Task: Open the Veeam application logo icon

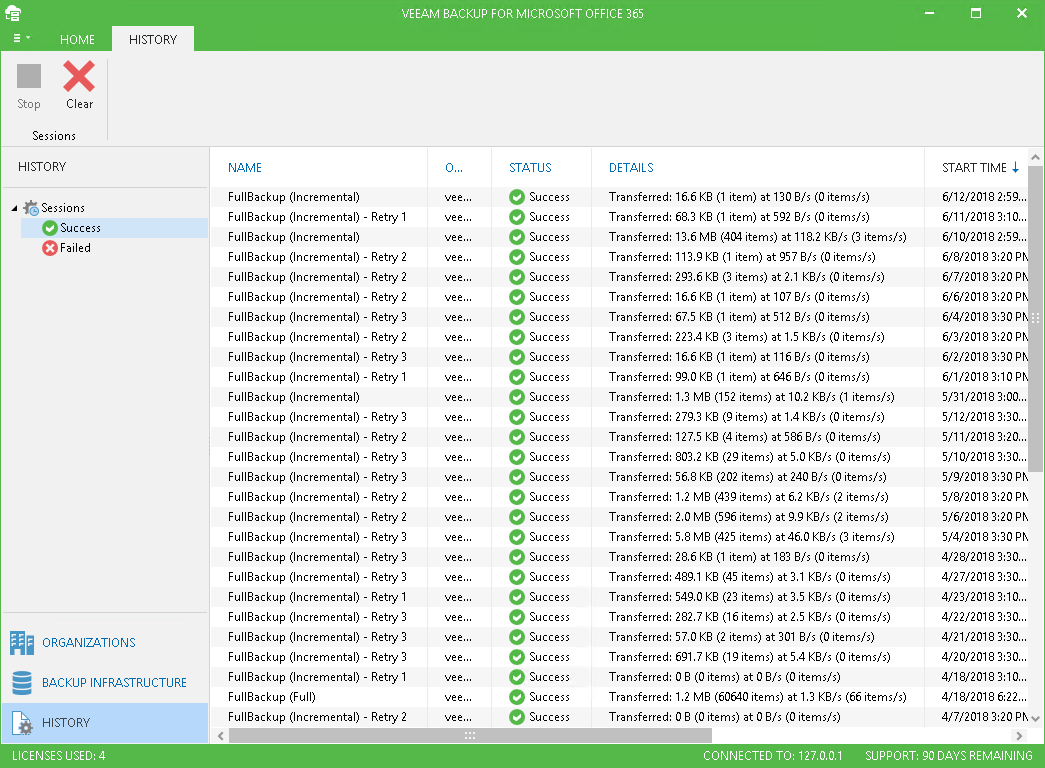Action: tap(13, 13)
